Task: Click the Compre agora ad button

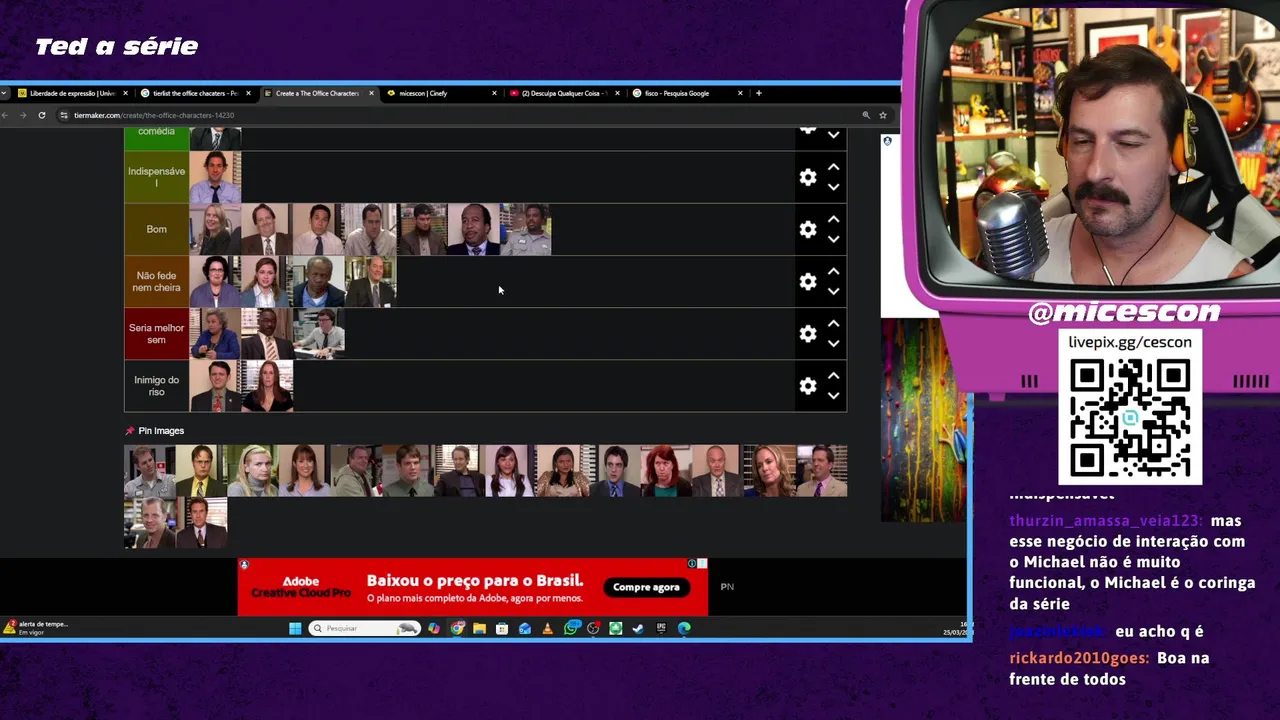Action: click(646, 587)
